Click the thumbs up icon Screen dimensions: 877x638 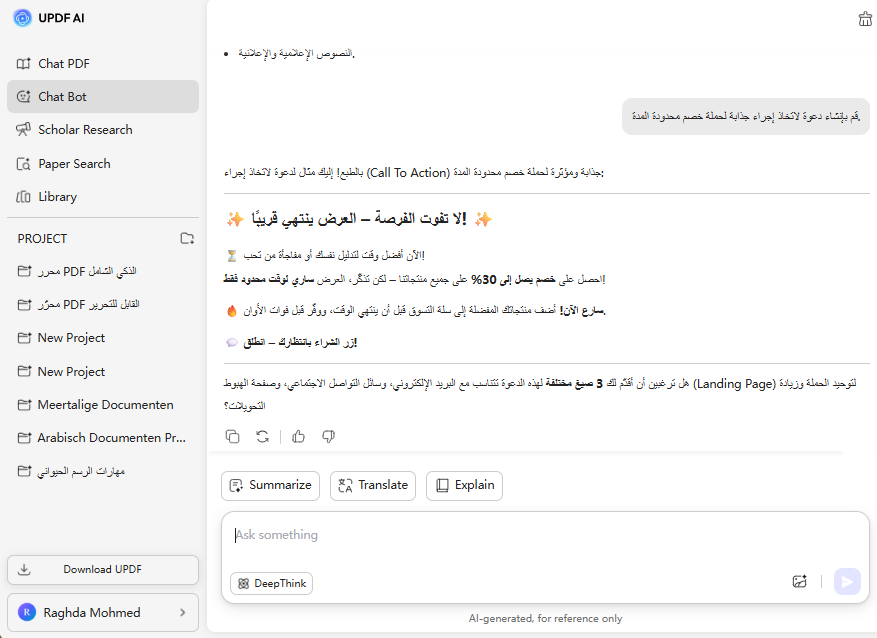(x=299, y=436)
